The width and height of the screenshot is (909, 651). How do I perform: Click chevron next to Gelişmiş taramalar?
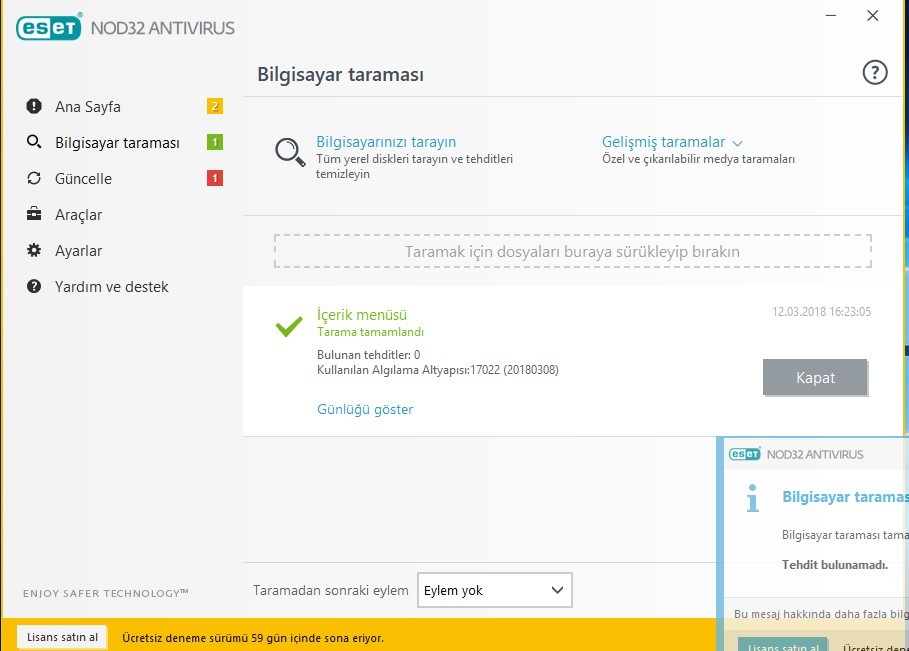tap(737, 143)
